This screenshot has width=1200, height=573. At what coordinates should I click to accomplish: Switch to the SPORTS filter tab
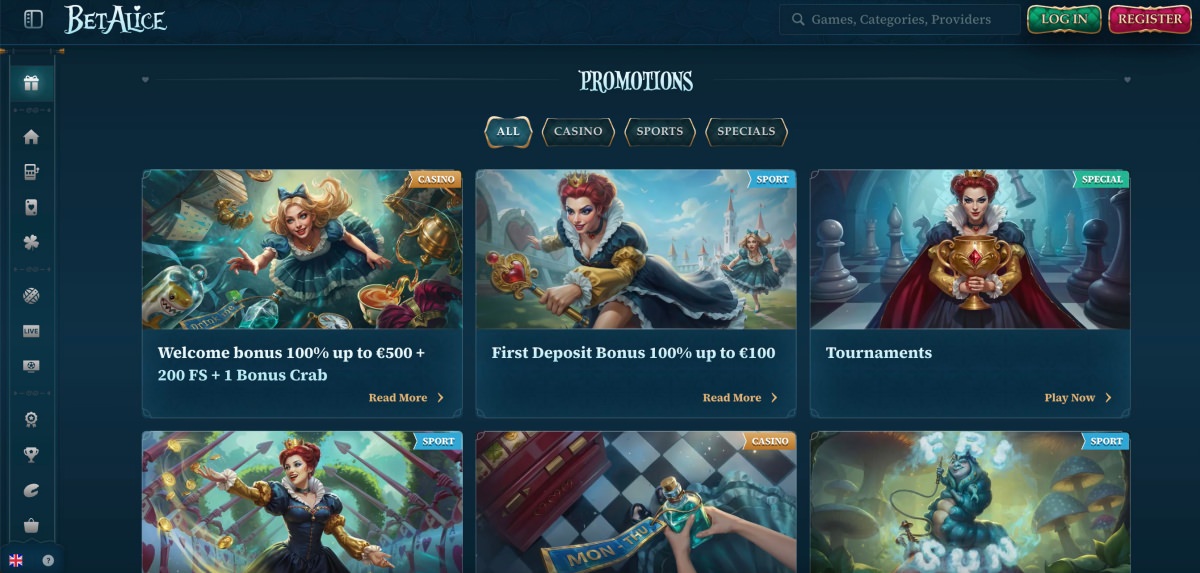660,131
